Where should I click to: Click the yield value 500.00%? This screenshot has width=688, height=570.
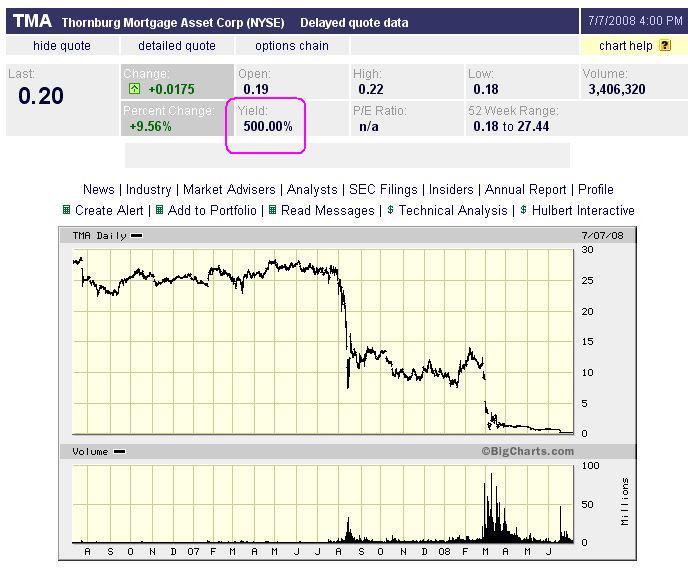click(268, 126)
